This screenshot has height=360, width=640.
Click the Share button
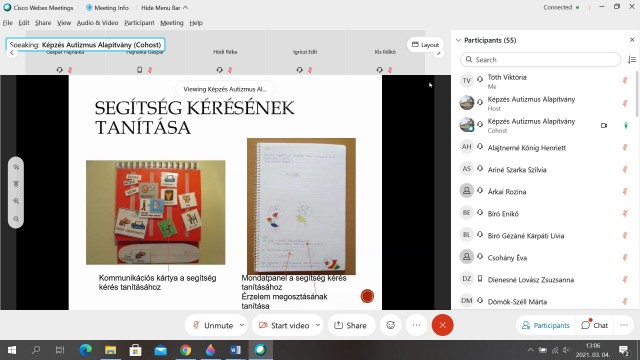point(350,325)
